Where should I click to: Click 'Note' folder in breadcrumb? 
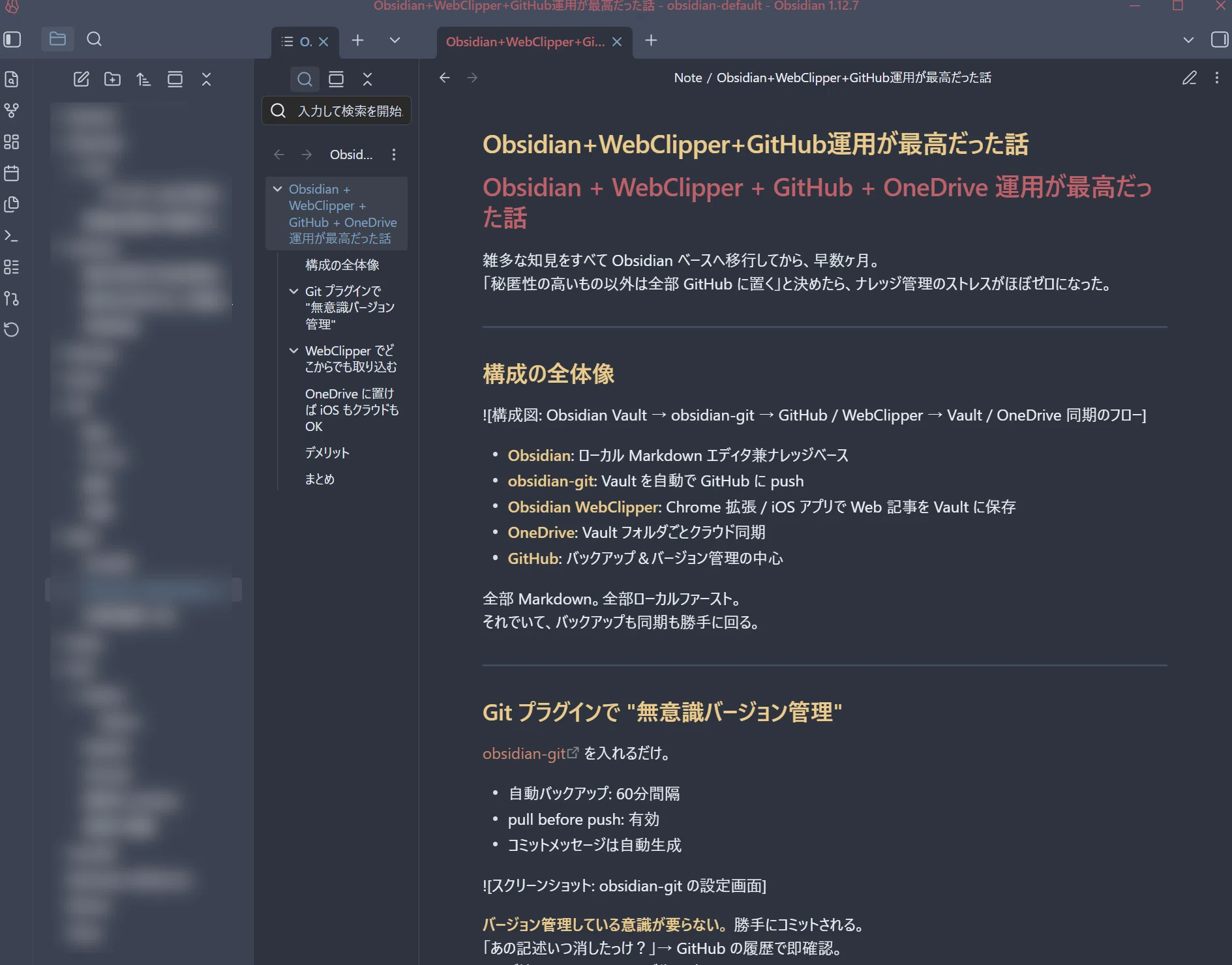click(688, 78)
